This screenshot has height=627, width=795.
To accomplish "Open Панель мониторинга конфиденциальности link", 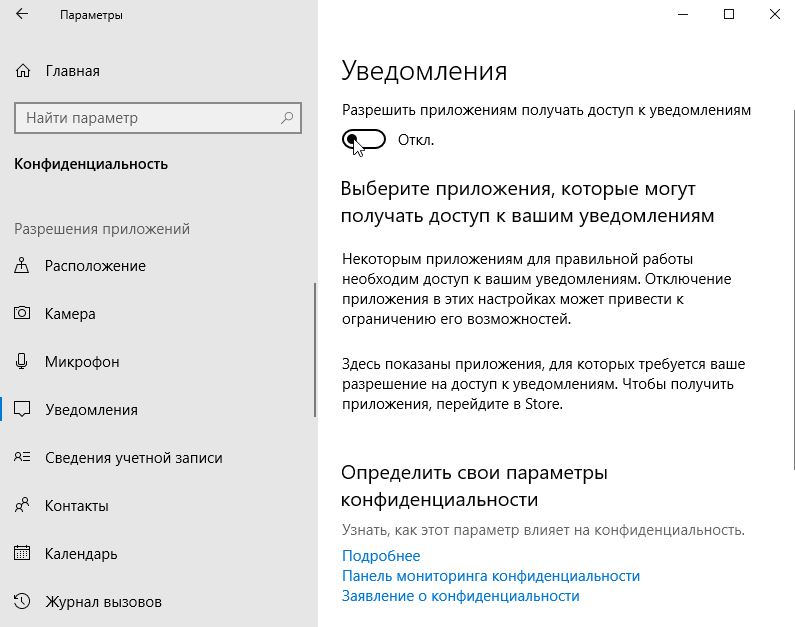I will click(x=491, y=576).
